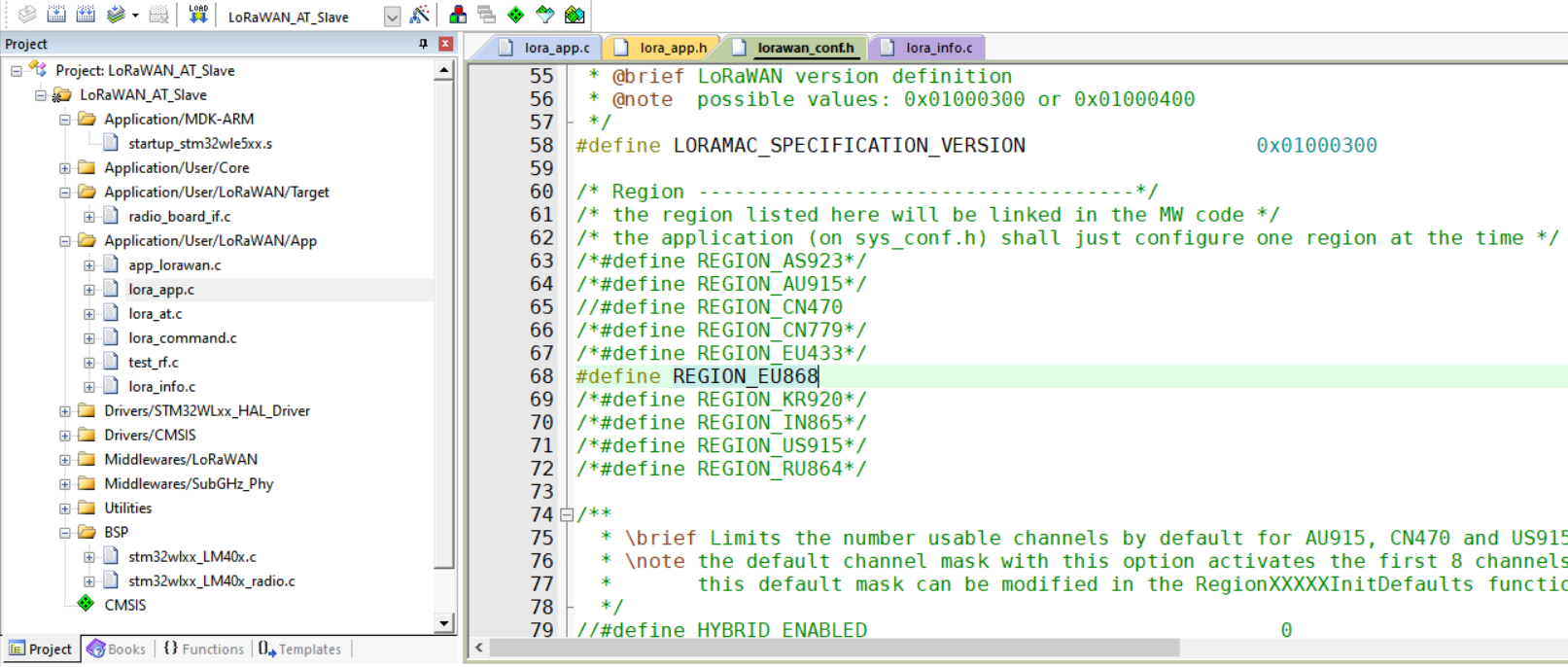Click the project tree scroll down arrow
The image size is (1568, 667).
point(444,623)
